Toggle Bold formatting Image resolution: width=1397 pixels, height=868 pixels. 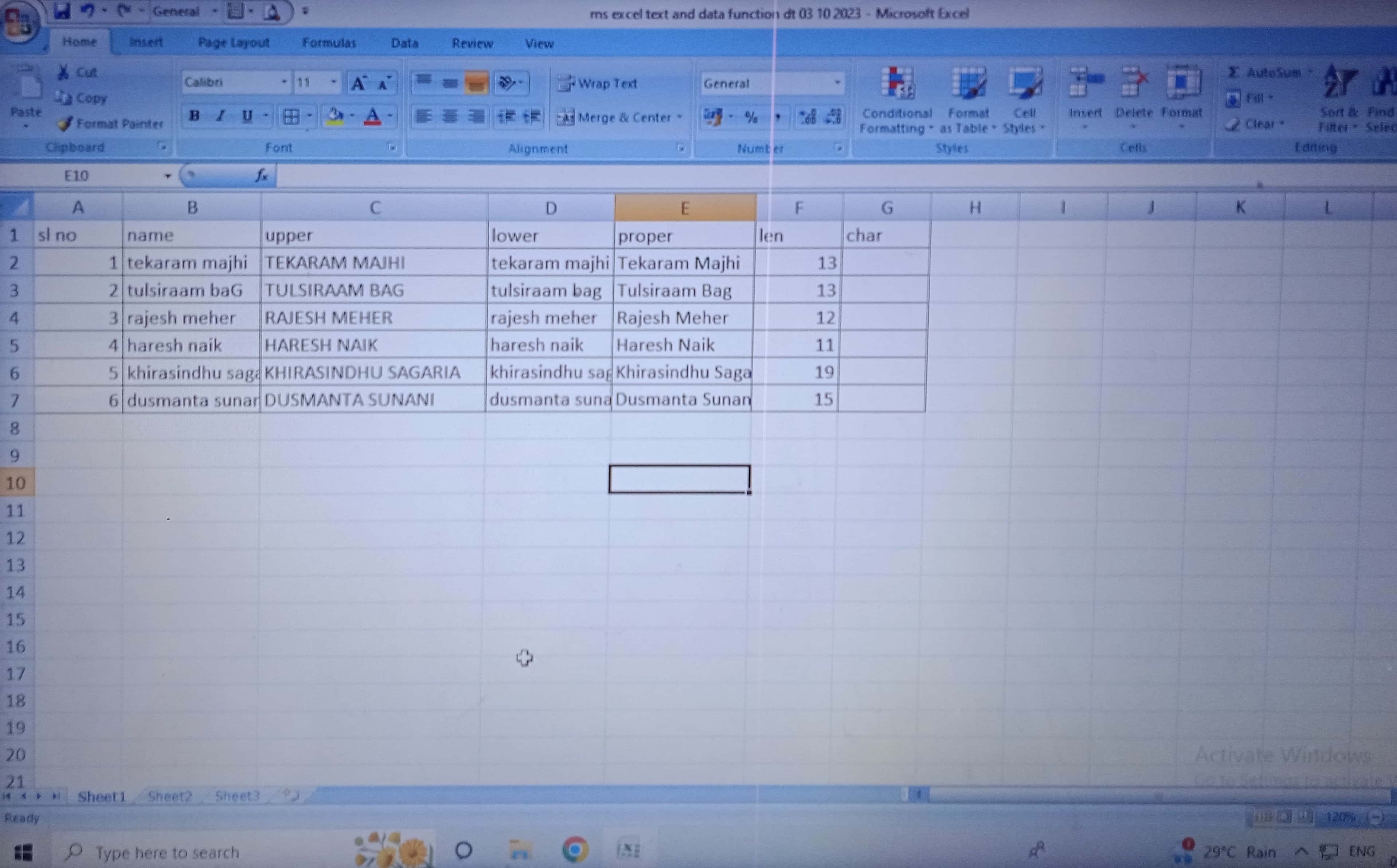click(x=194, y=117)
